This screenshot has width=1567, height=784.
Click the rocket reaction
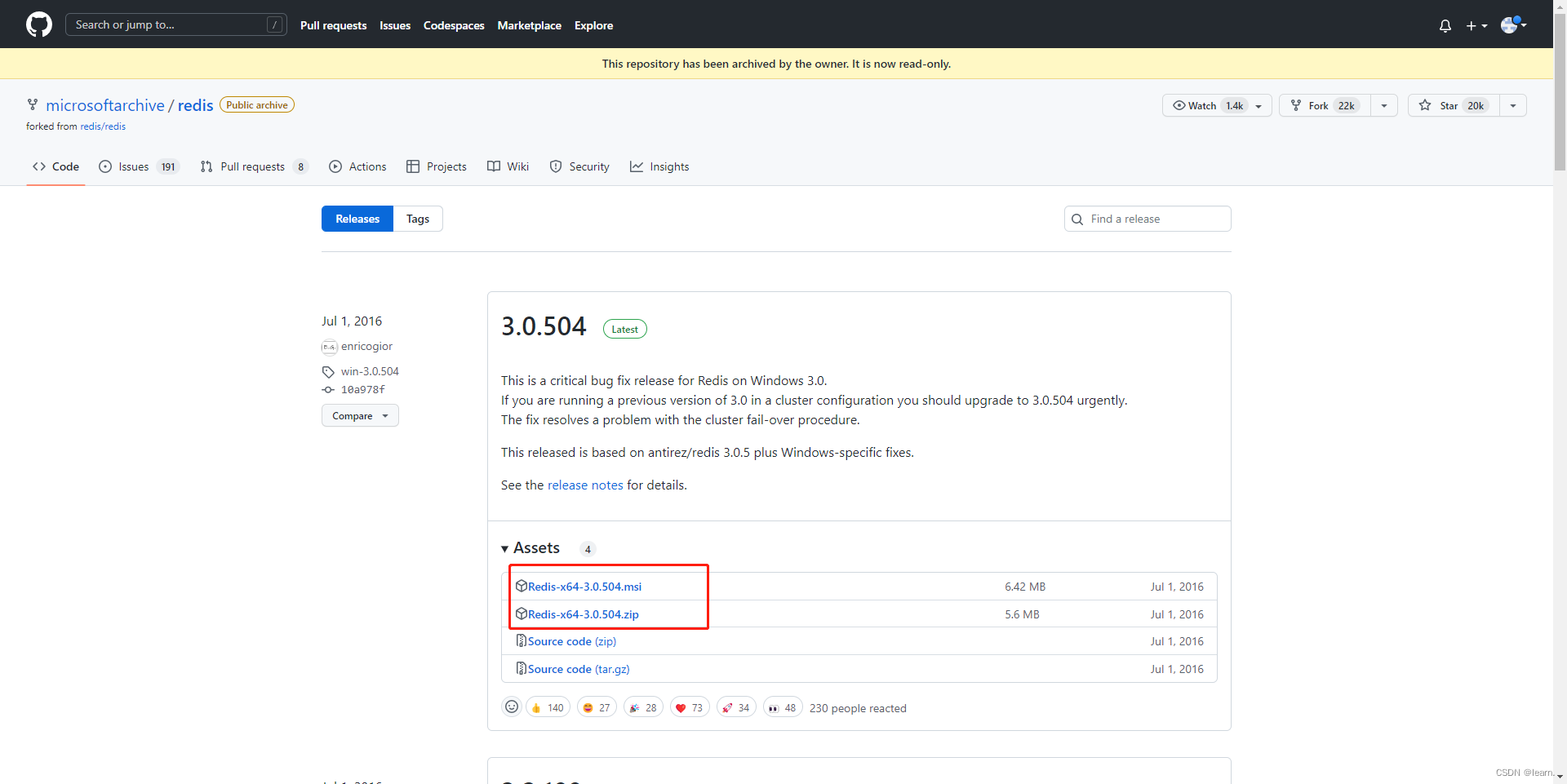pyautogui.click(x=735, y=707)
